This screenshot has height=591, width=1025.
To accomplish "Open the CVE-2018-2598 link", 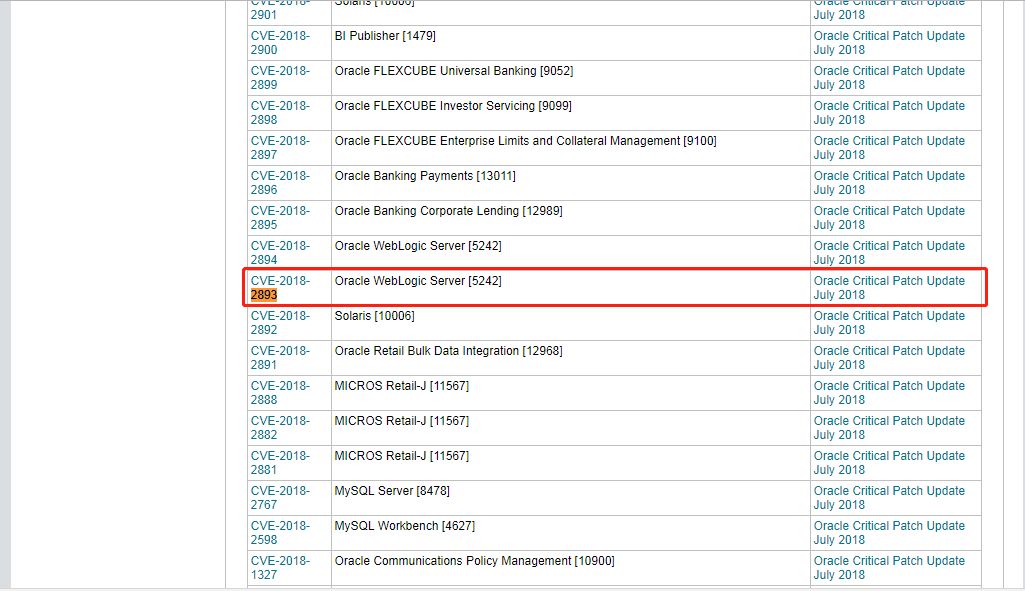I will [x=280, y=532].
